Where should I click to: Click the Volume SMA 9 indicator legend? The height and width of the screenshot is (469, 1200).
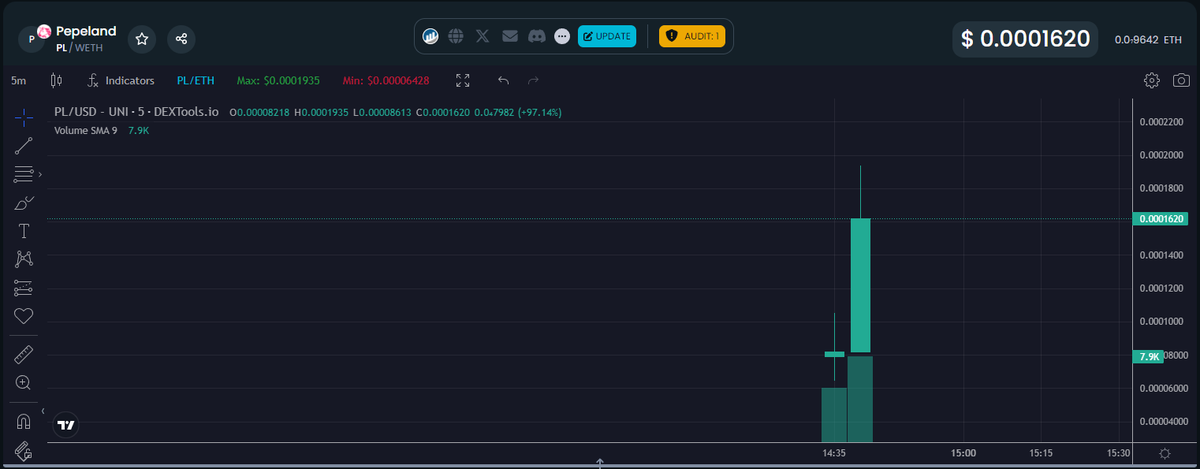[x=86, y=130]
